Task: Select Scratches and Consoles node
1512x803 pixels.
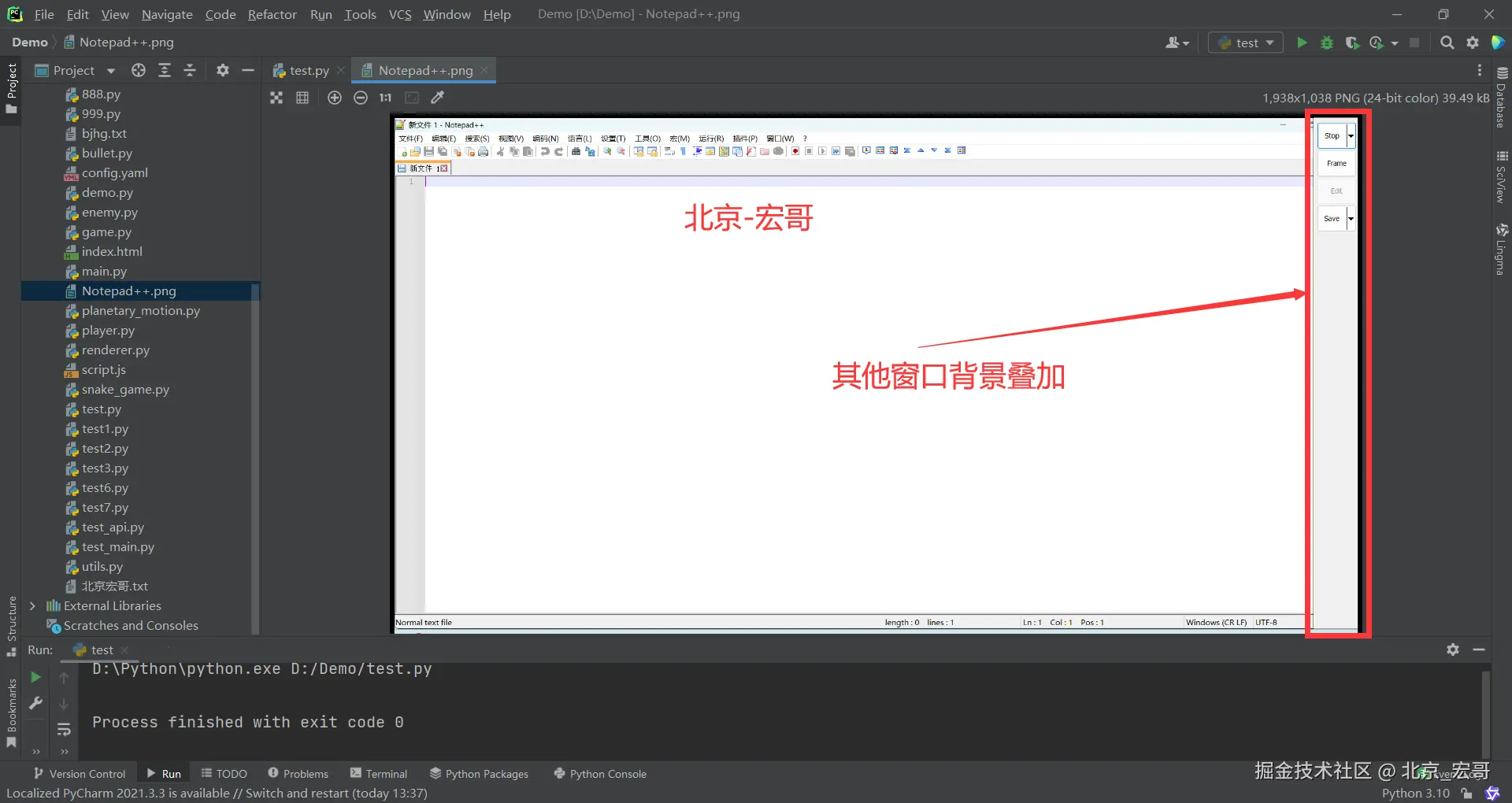Action: click(131, 626)
